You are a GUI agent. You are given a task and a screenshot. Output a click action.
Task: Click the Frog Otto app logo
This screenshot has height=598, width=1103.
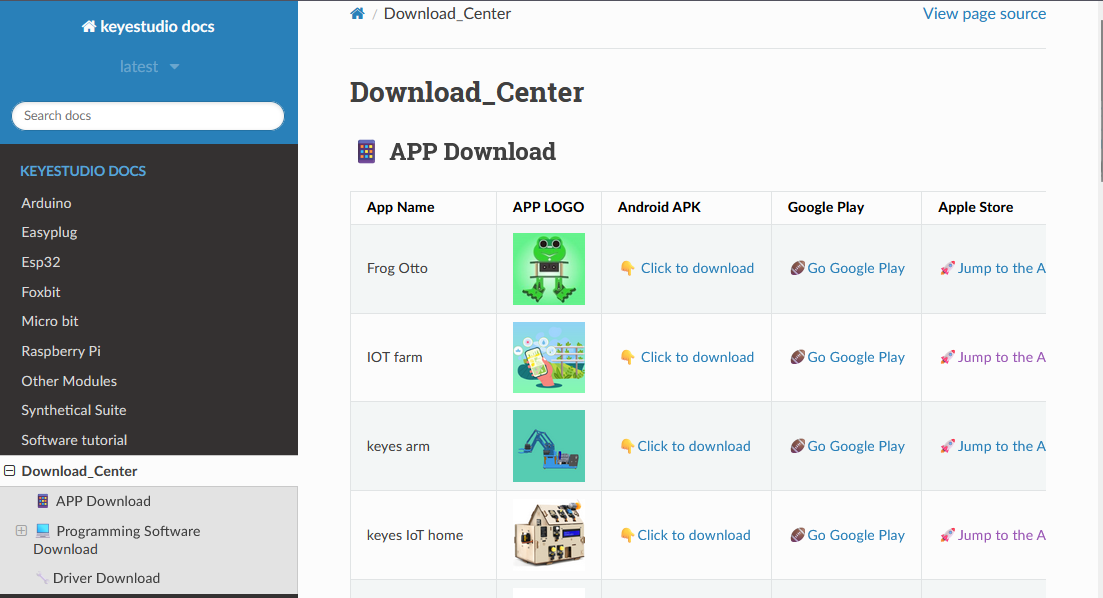click(549, 269)
